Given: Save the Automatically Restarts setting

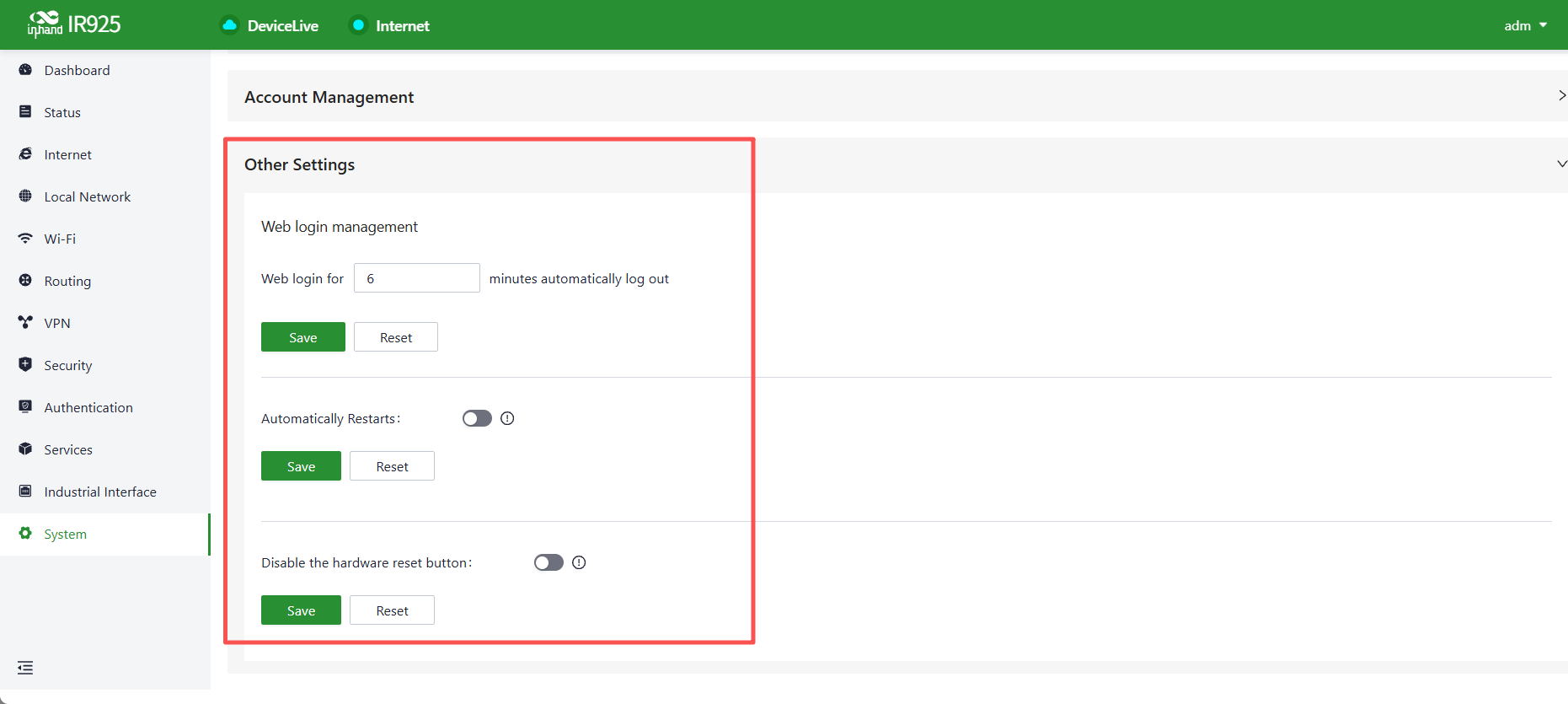Looking at the screenshot, I should pyautogui.click(x=301, y=466).
